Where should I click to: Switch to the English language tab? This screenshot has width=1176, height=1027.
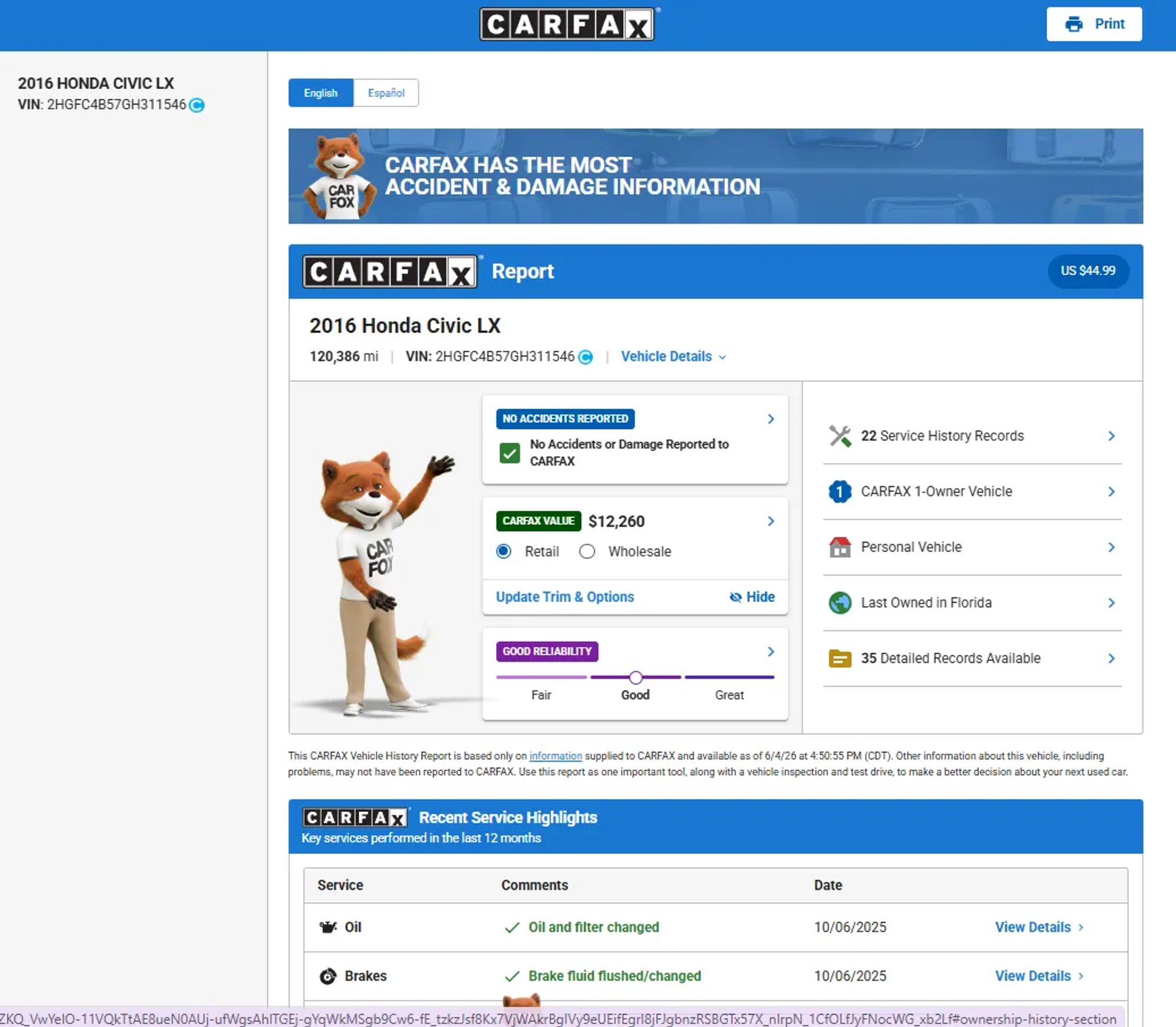[321, 93]
